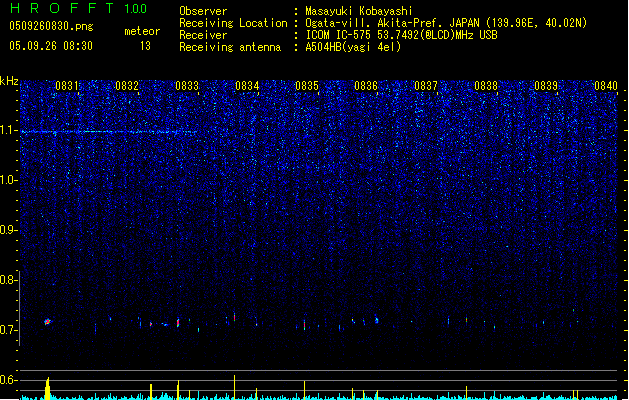Click the antenna value A504HB(yagi 4el)
Screen dimensions: 629x400
point(353,47)
